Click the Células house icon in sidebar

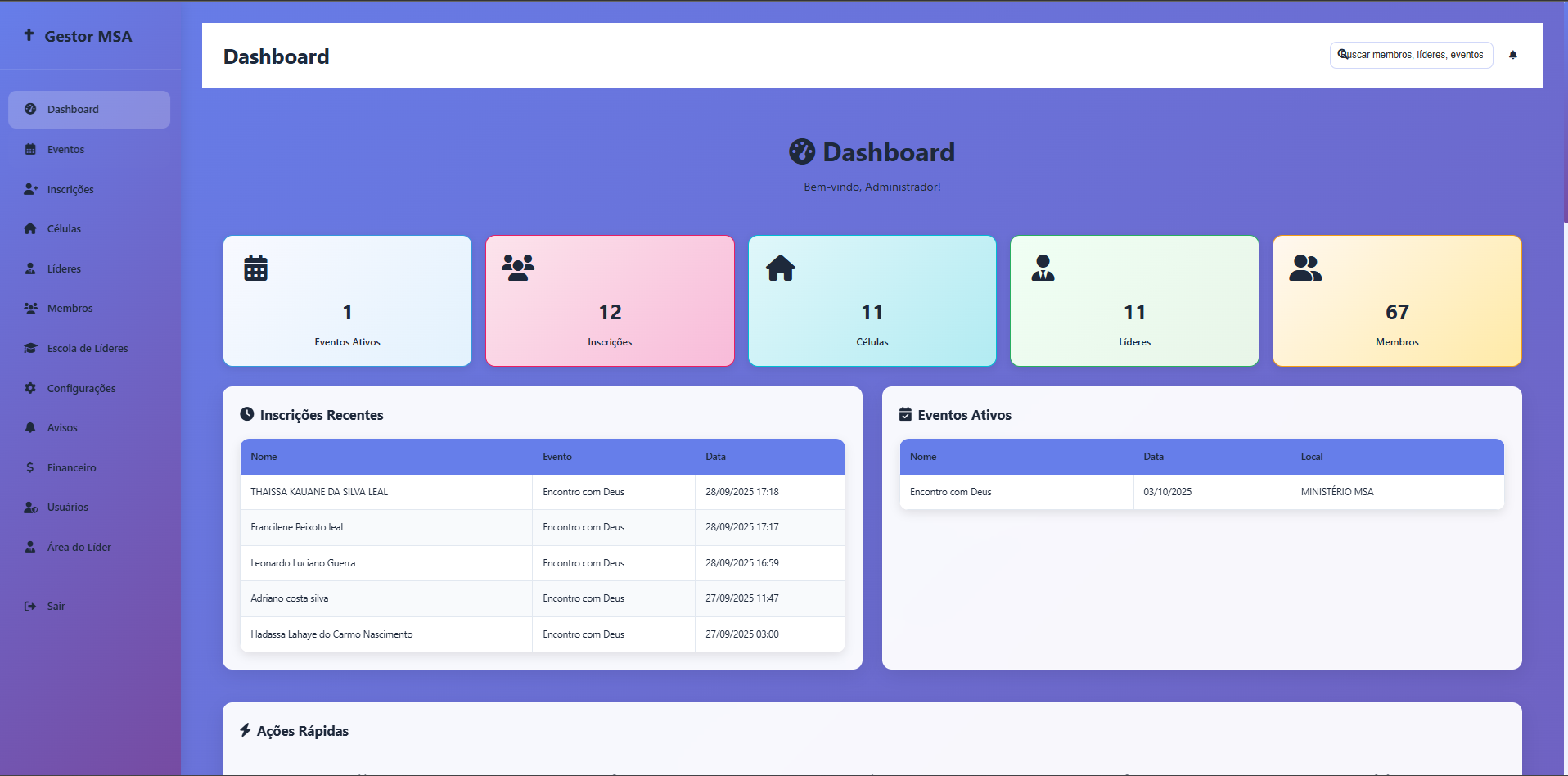pyautogui.click(x=30, y=228)
